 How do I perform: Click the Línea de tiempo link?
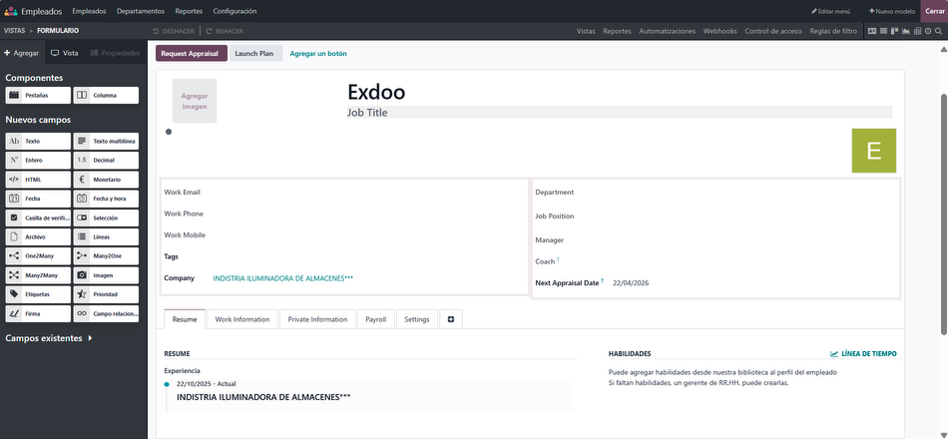[863, 354]
